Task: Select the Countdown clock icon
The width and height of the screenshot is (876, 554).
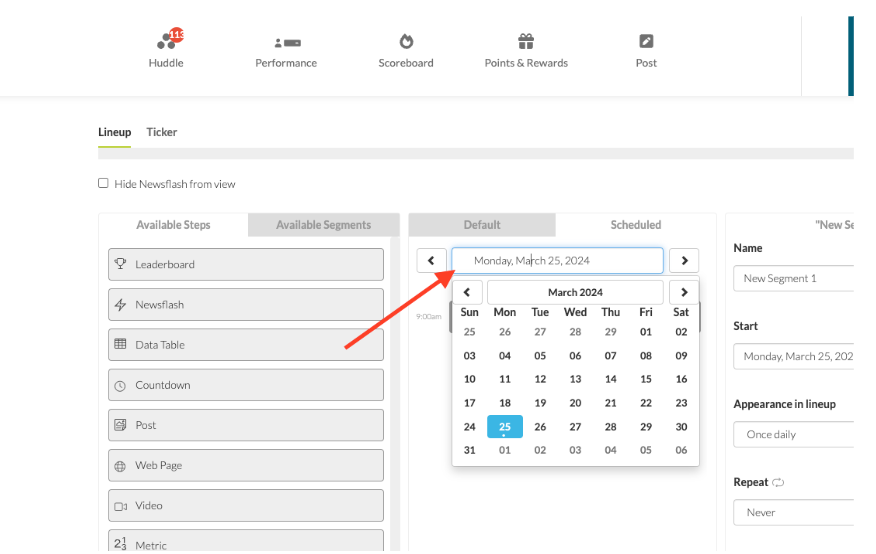Action: (120, 386)
